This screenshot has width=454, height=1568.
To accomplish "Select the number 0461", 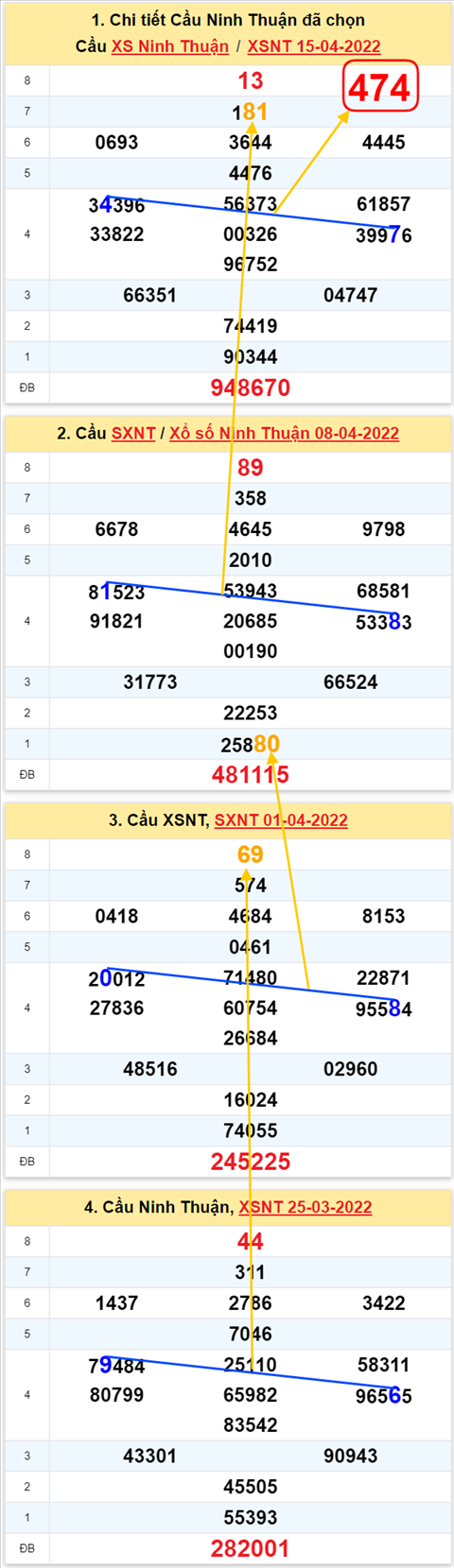I will (x=251, y=947).
